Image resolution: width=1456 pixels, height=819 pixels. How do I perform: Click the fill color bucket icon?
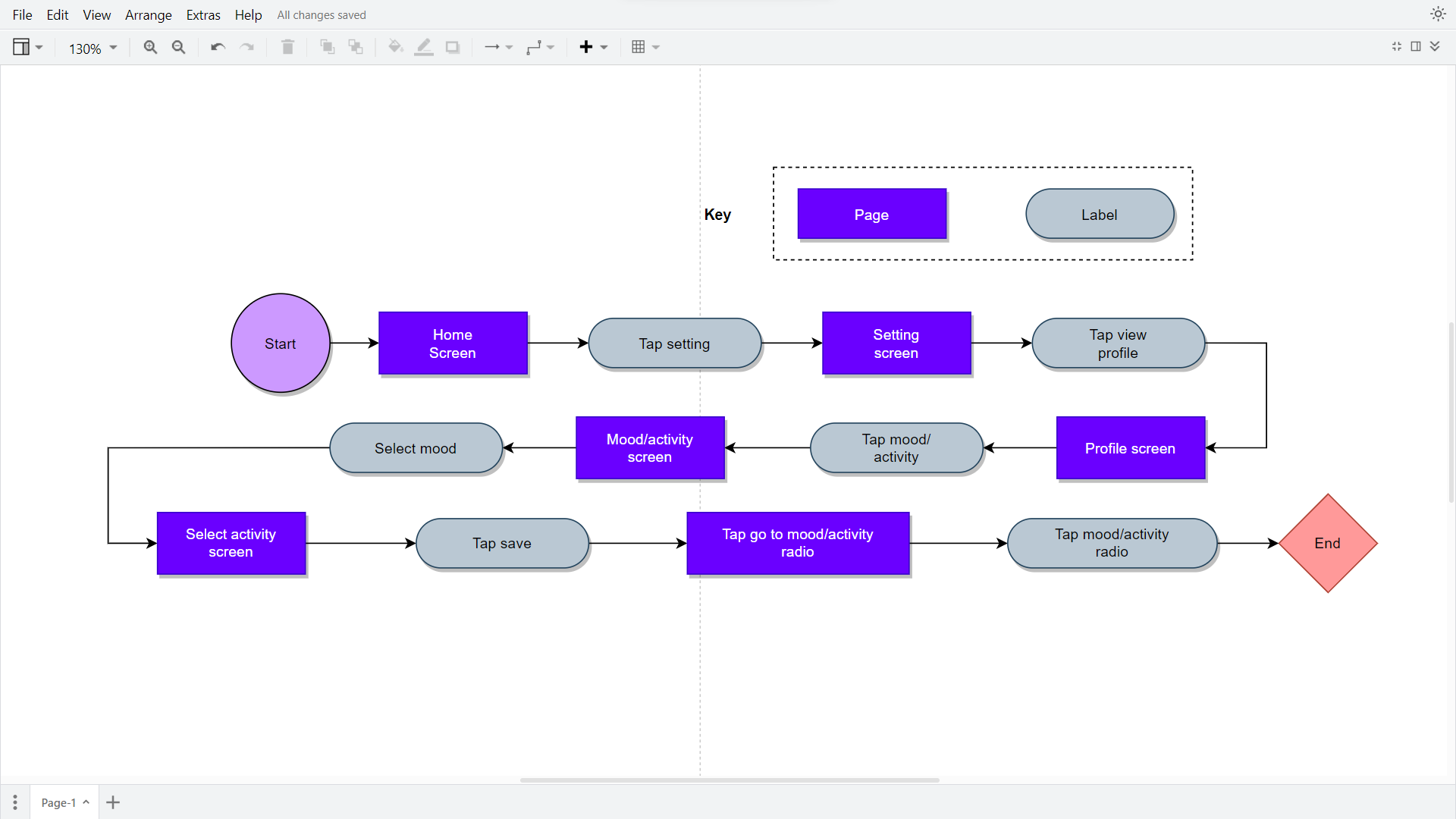(x=395, y=47)
